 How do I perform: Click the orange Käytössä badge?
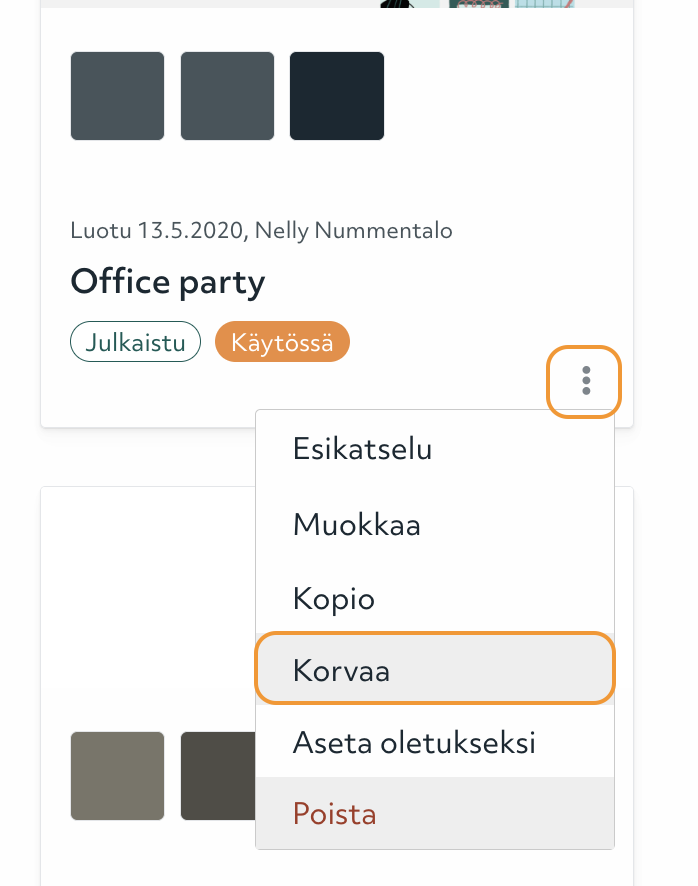click(282, 342)
